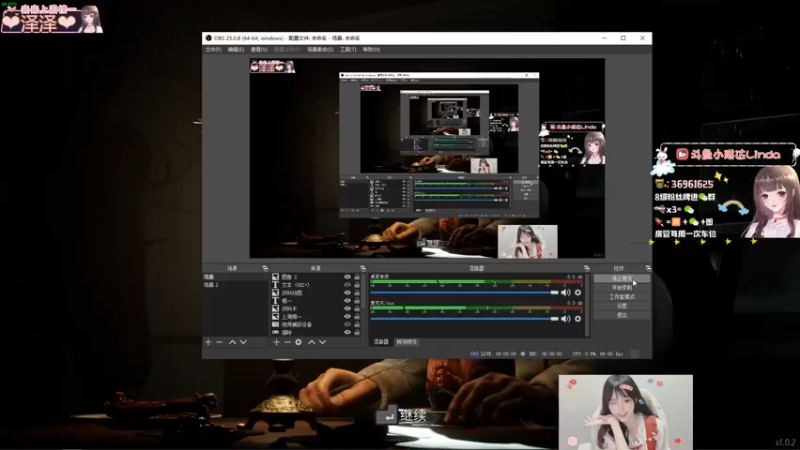Viewport: 800px width, 450px height.
Task: Open the 场景集合(S) Scene Collection menu
Action: pos(320,49)
